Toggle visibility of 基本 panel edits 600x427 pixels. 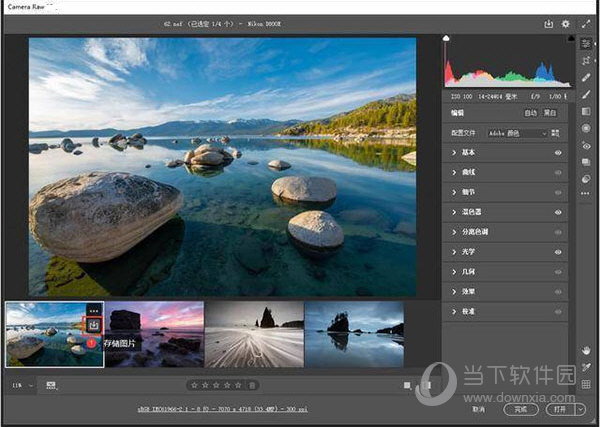click(558, 153)
